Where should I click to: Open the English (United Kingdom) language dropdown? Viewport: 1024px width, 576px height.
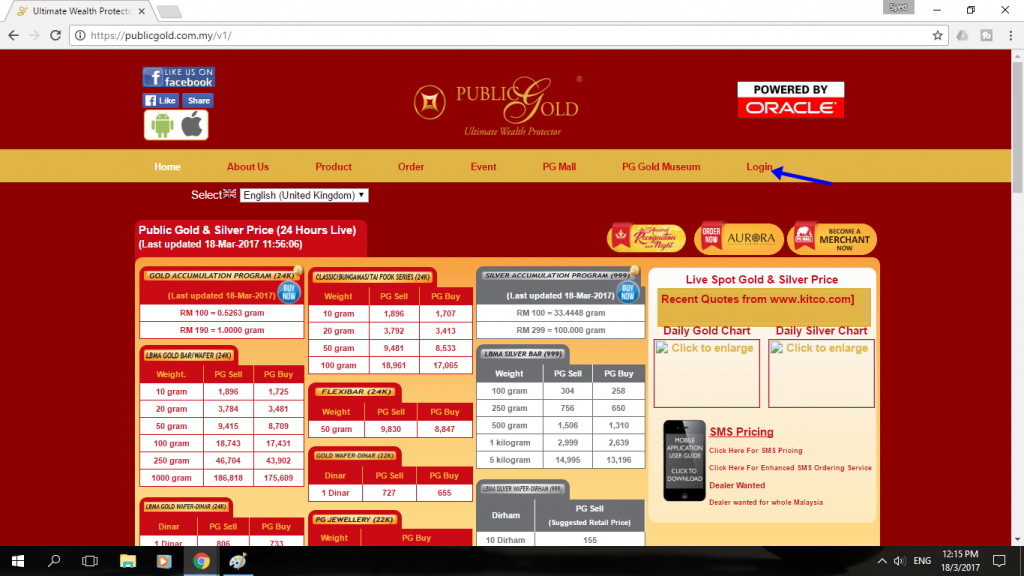point(304,195)
